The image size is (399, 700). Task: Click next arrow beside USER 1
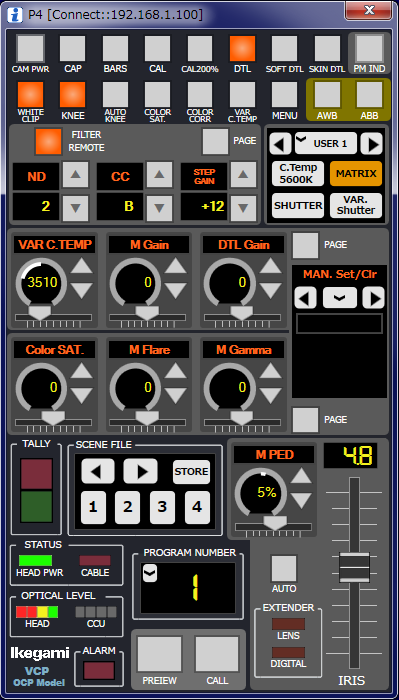click(x=371, y=143)
